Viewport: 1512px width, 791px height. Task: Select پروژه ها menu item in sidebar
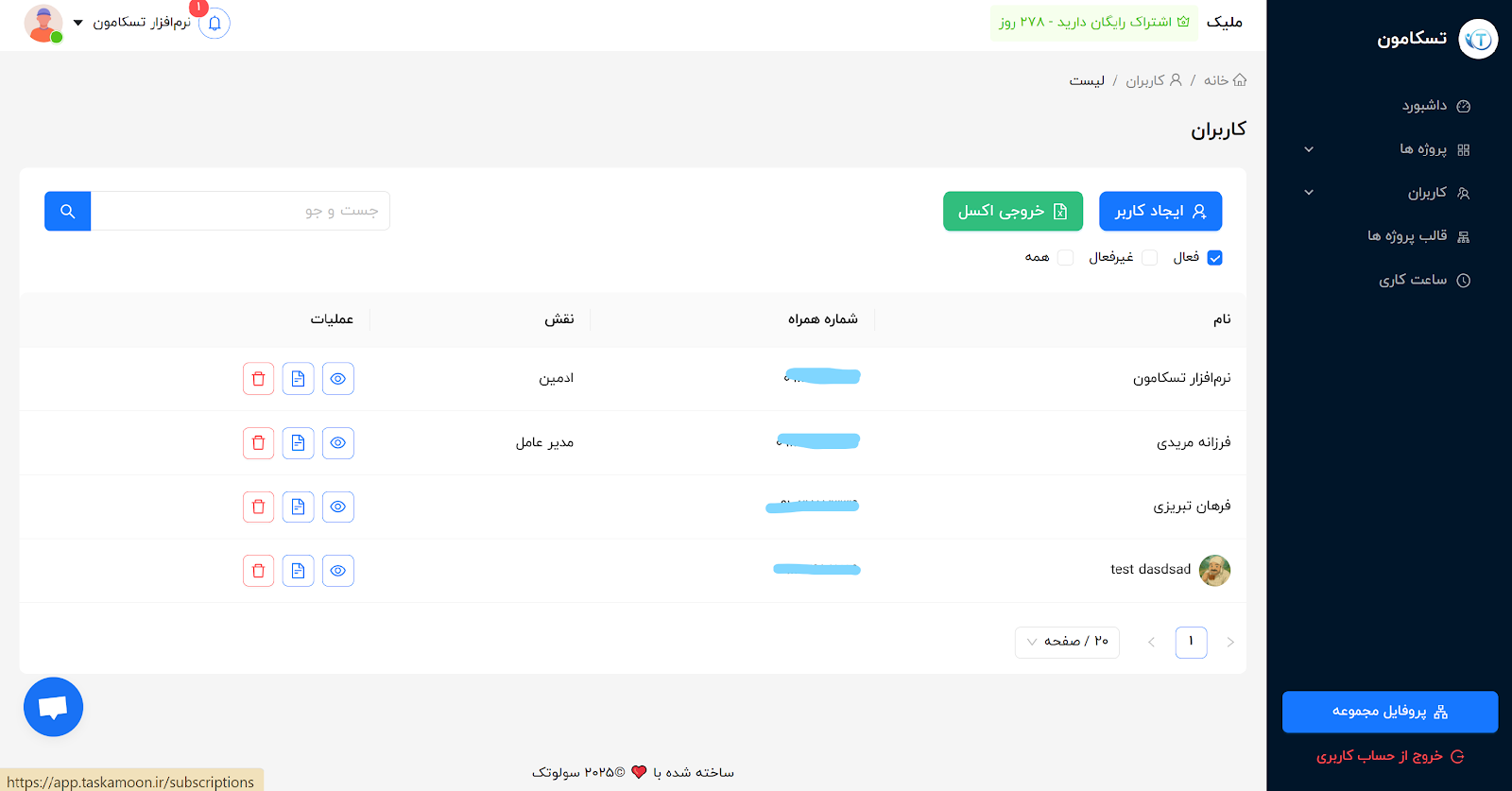(x=1423, y=149)
